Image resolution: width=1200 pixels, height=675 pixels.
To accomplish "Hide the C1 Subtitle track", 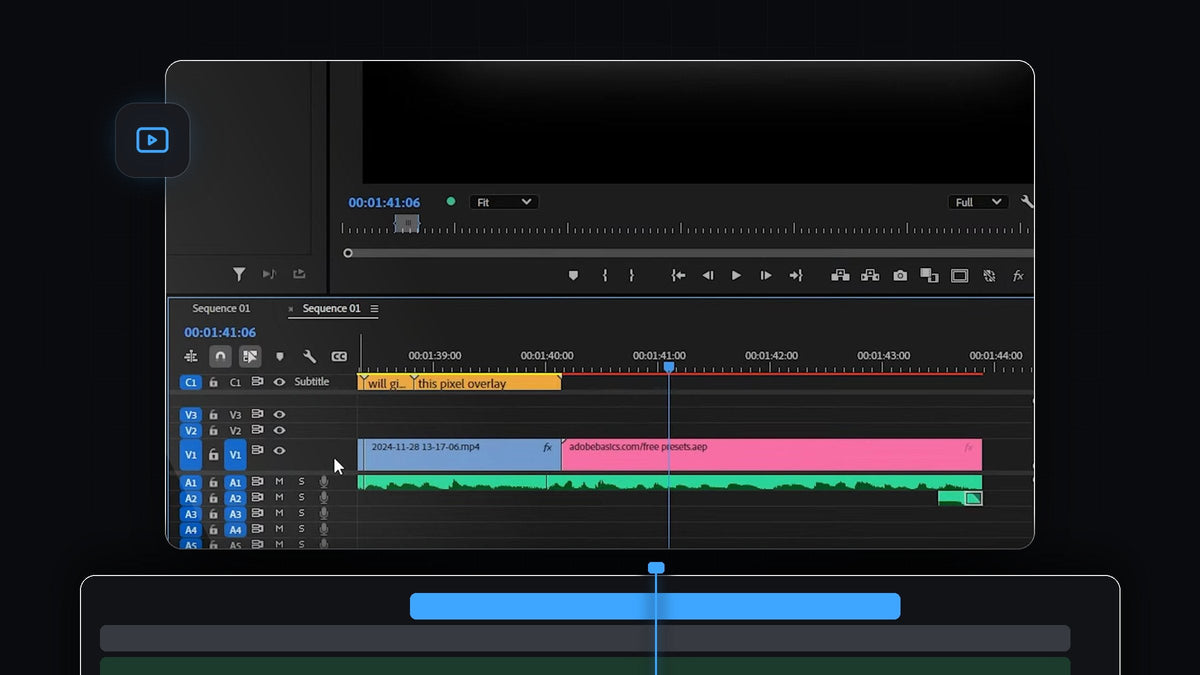I will (280, 382).
